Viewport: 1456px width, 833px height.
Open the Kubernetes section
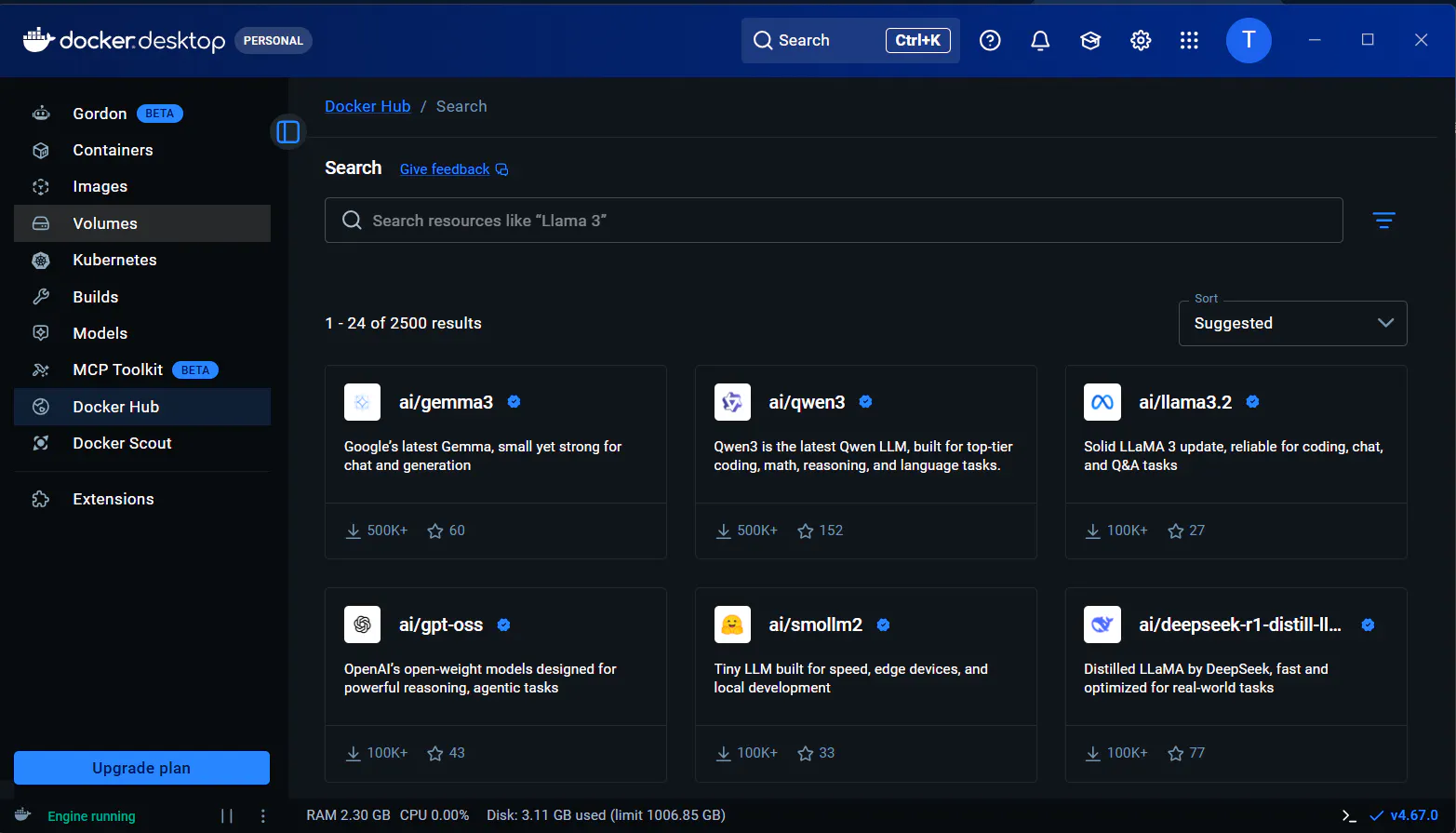[x=142, y=260]
